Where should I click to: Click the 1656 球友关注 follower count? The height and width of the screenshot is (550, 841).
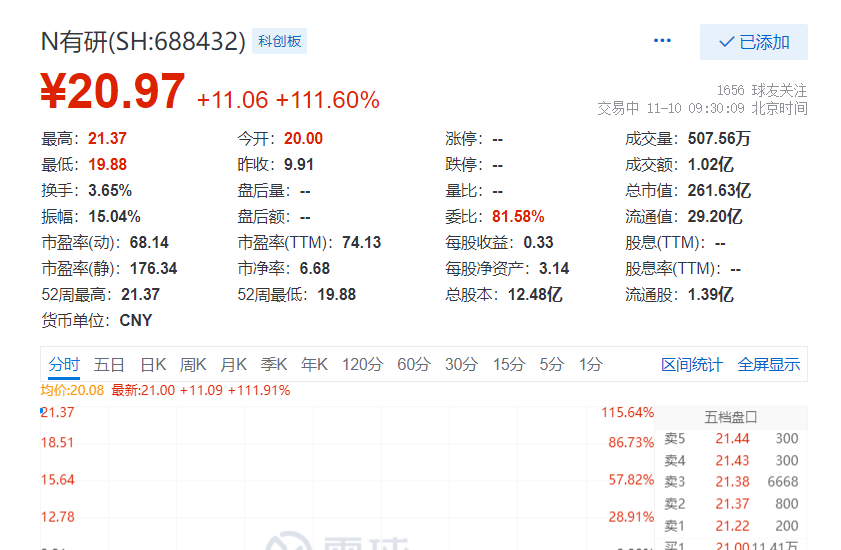(x=762, y=90)
